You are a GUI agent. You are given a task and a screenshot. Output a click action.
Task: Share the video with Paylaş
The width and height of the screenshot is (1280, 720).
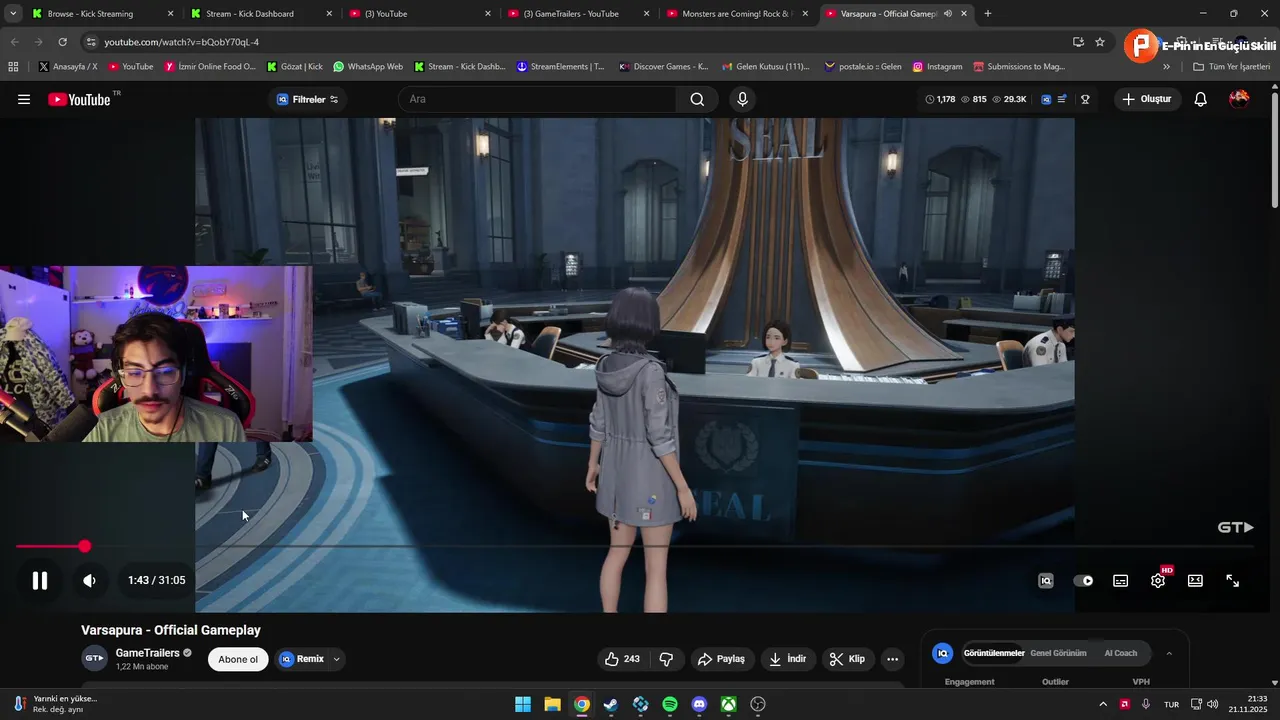point(721,659)
